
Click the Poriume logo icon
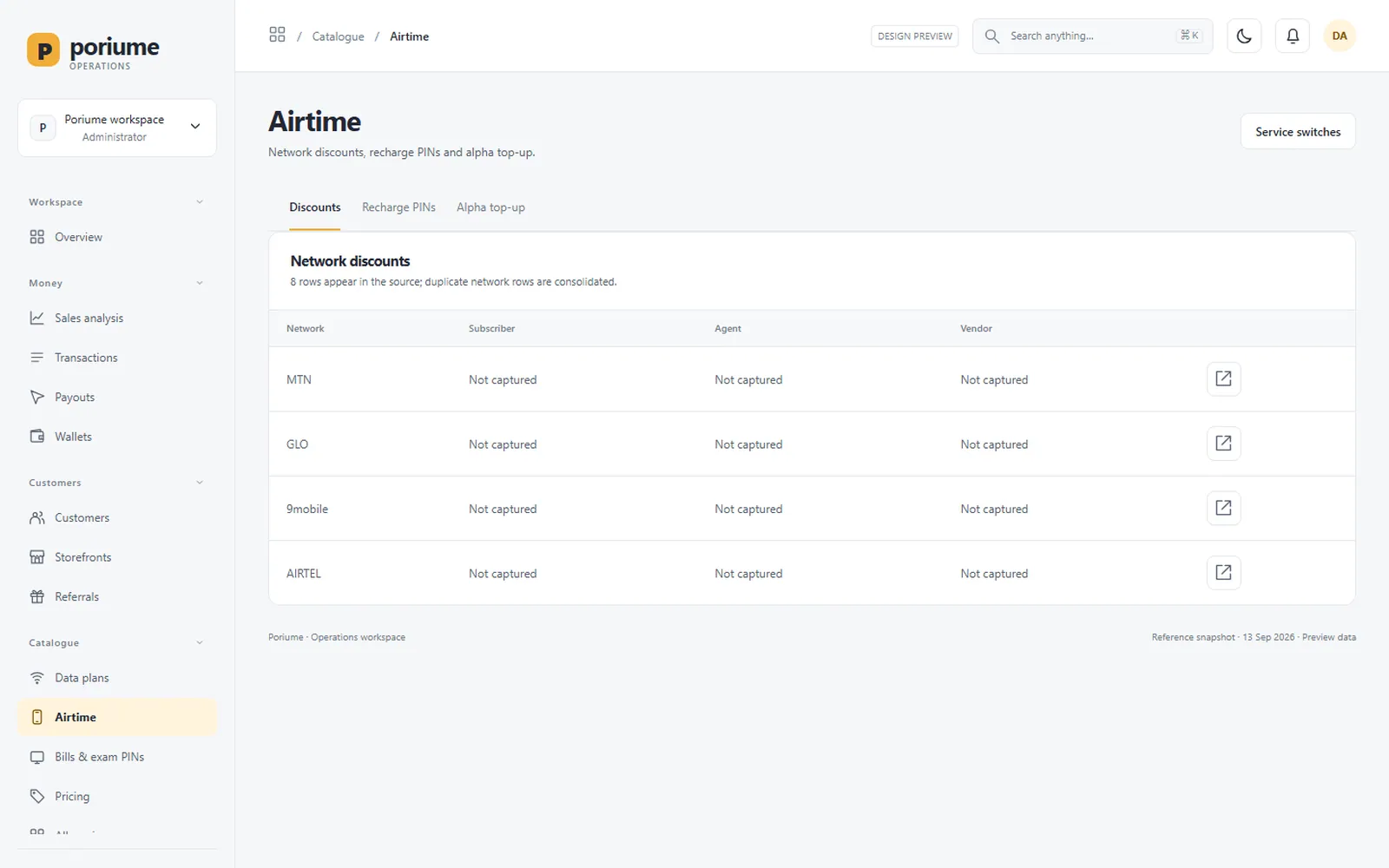43,50
